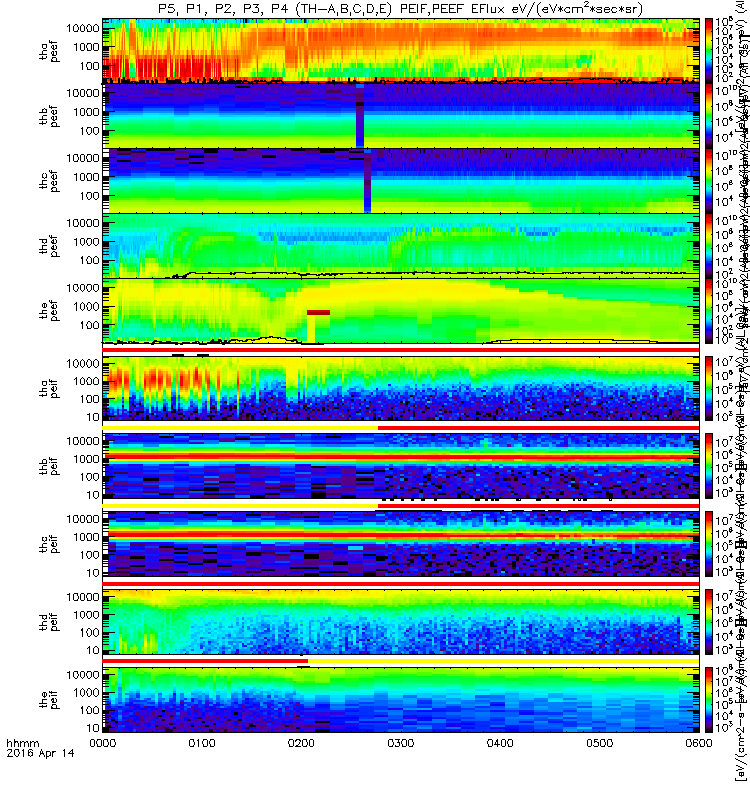750x800 pixels.
Task: Click inside the "the peif" ion spectrogram
Action: click(401, 700)
